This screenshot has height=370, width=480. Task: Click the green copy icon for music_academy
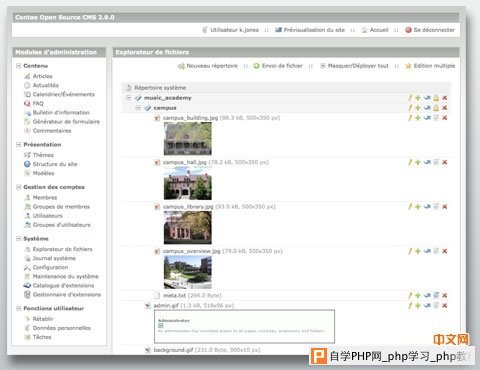point(418,98)
